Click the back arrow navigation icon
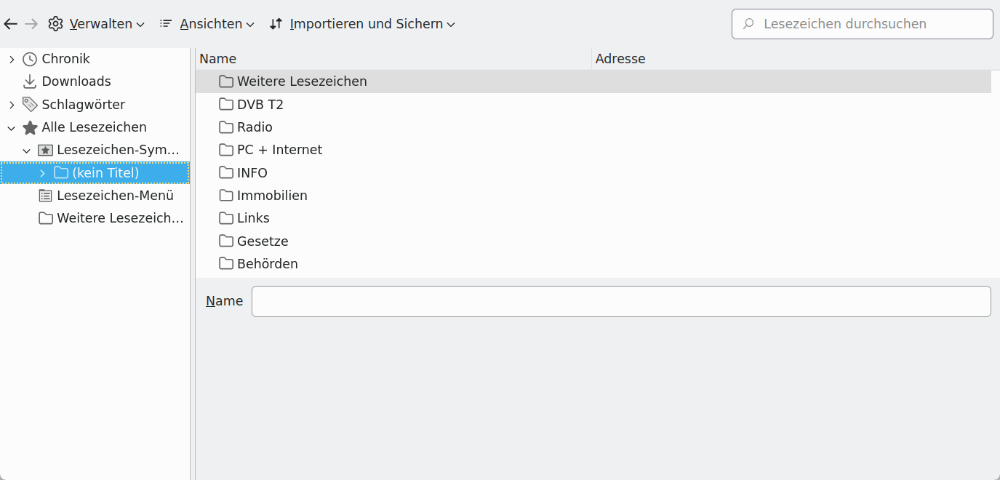This screenshot has height=480, width=1000. click(x=11, y=23)
